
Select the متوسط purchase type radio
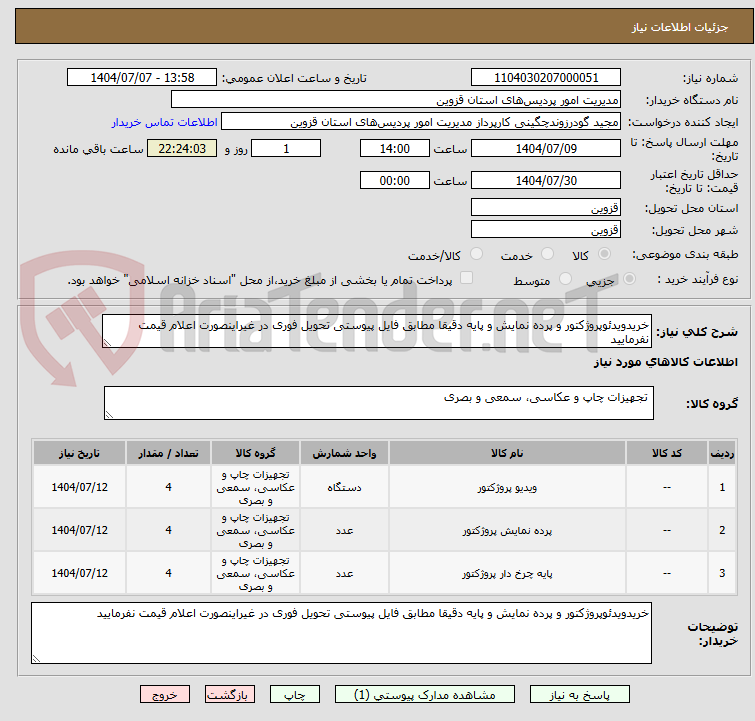[x=566, y=280]
